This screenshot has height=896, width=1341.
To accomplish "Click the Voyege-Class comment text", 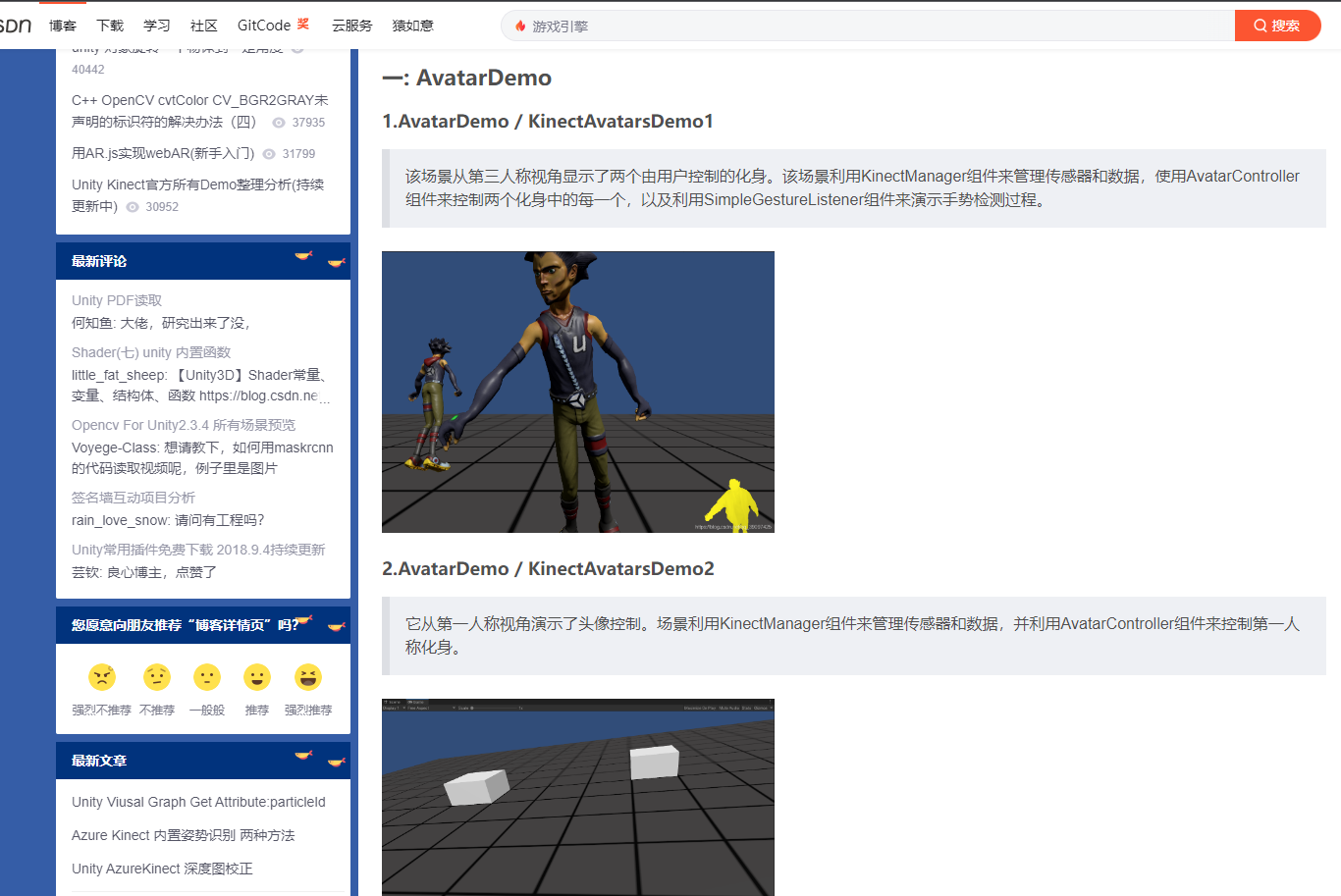I will pos(202,458).
